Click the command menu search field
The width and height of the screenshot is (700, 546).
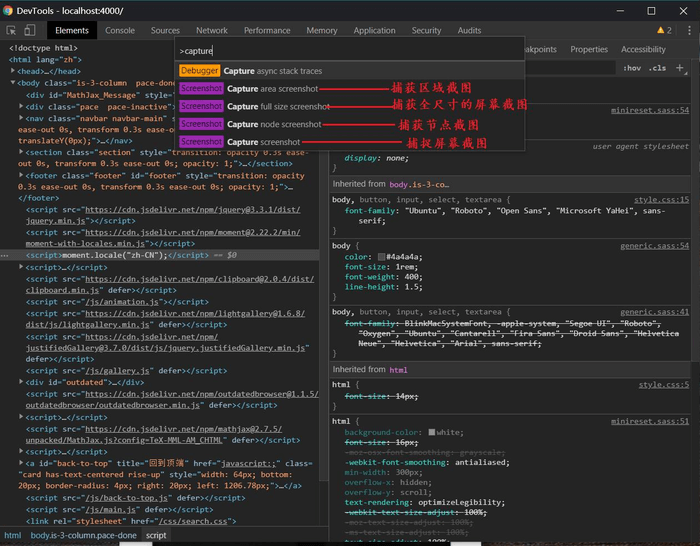350,51
